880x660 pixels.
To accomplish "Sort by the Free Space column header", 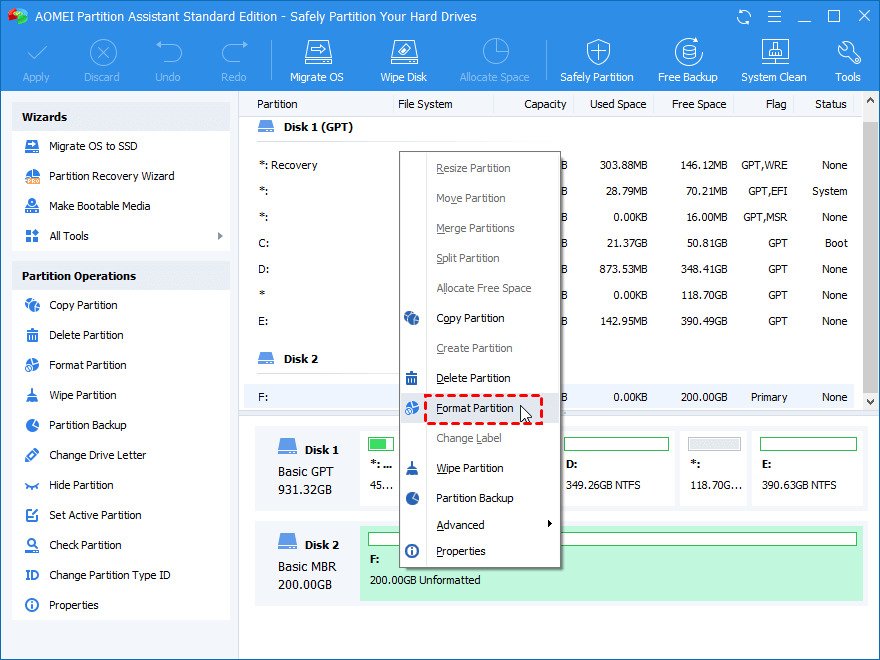I will tap(698, 104).
